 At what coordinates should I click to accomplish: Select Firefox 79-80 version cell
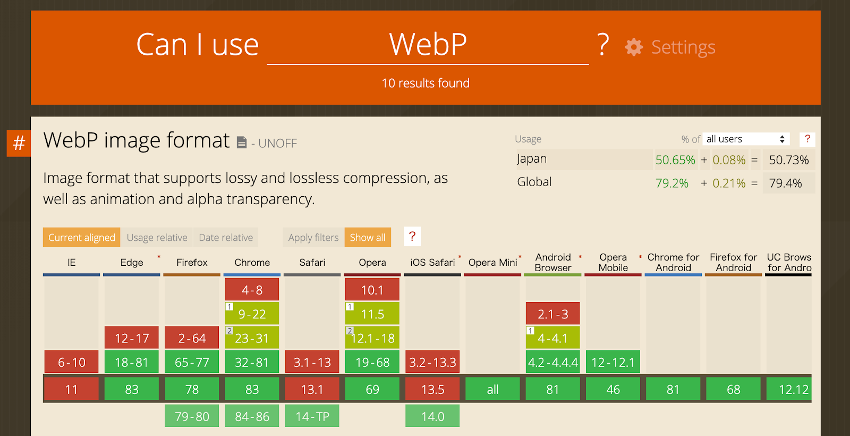click(x=192, y=416)
